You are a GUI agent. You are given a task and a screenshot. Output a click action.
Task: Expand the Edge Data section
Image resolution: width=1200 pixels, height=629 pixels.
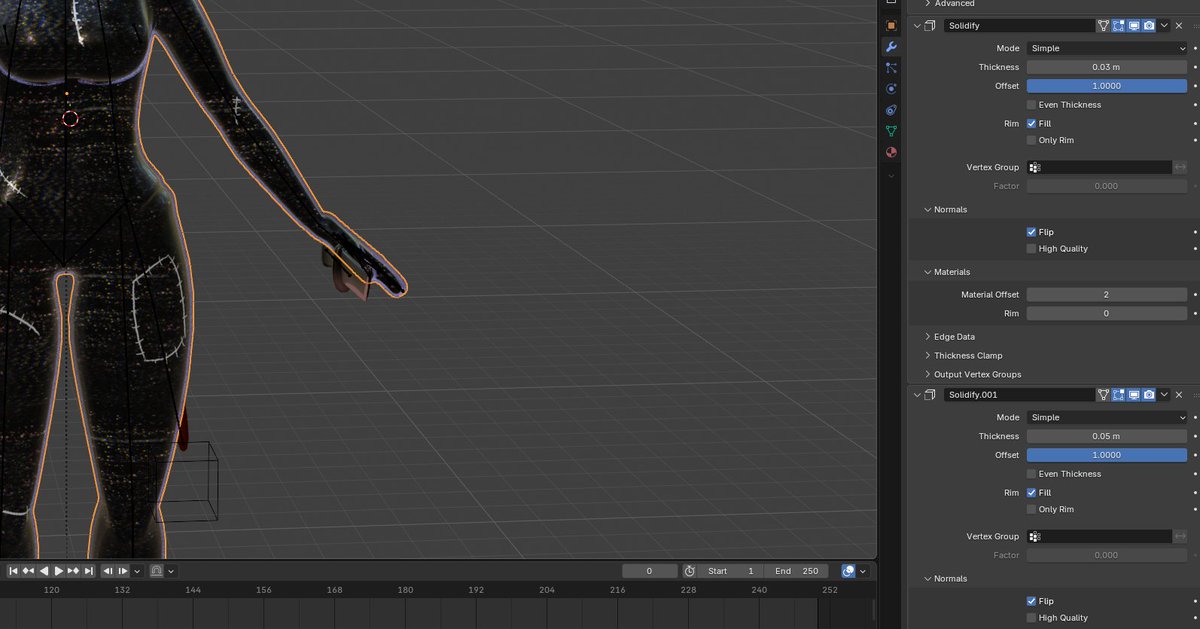point(948,337)
